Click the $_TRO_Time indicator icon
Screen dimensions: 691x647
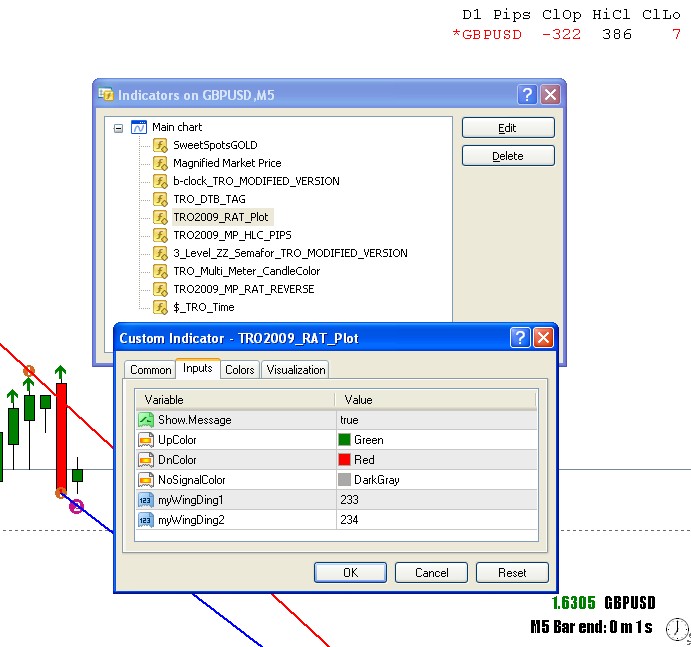[x=160, y=307]
